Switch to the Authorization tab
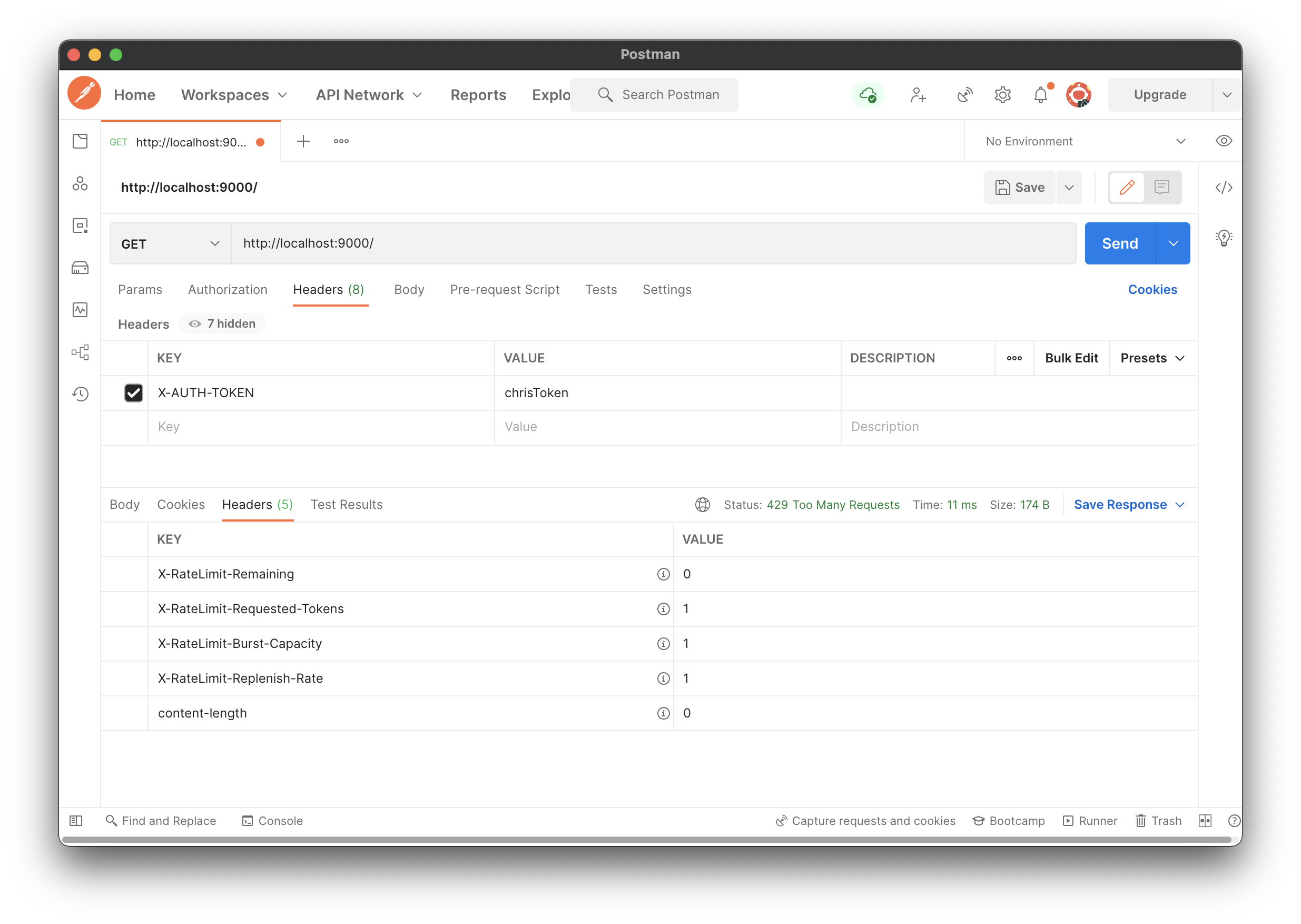Viewport: 1301px width, 924px height. 228,290
